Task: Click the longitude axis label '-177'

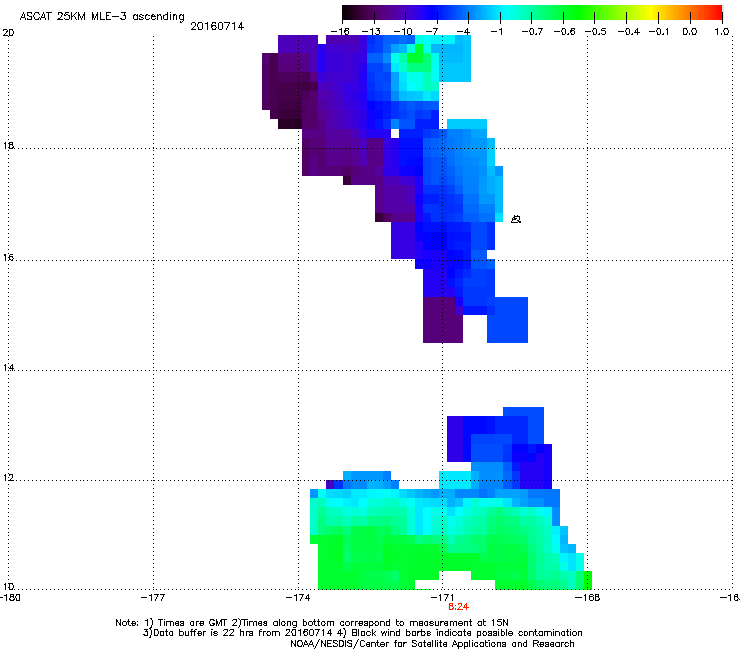Action: (153, 598)
